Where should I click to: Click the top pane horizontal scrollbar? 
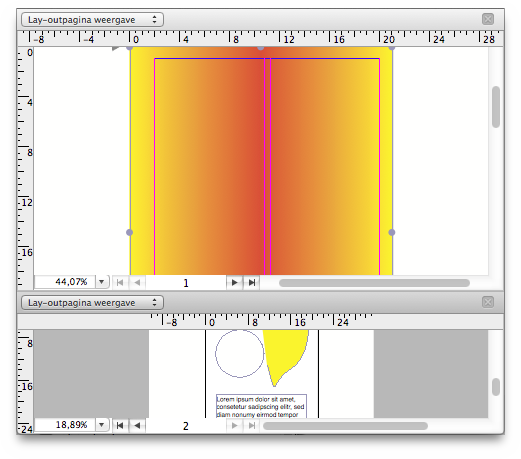coord(374,283)
